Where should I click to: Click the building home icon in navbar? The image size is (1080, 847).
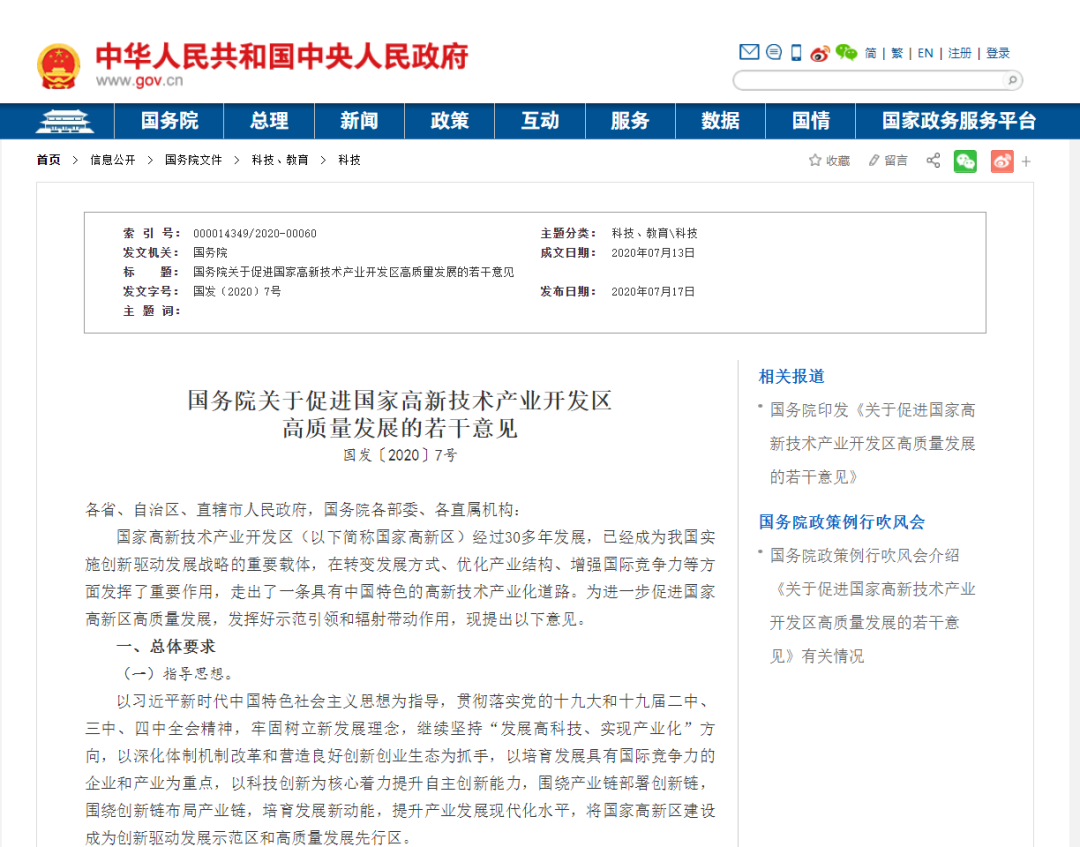(64, 121)
